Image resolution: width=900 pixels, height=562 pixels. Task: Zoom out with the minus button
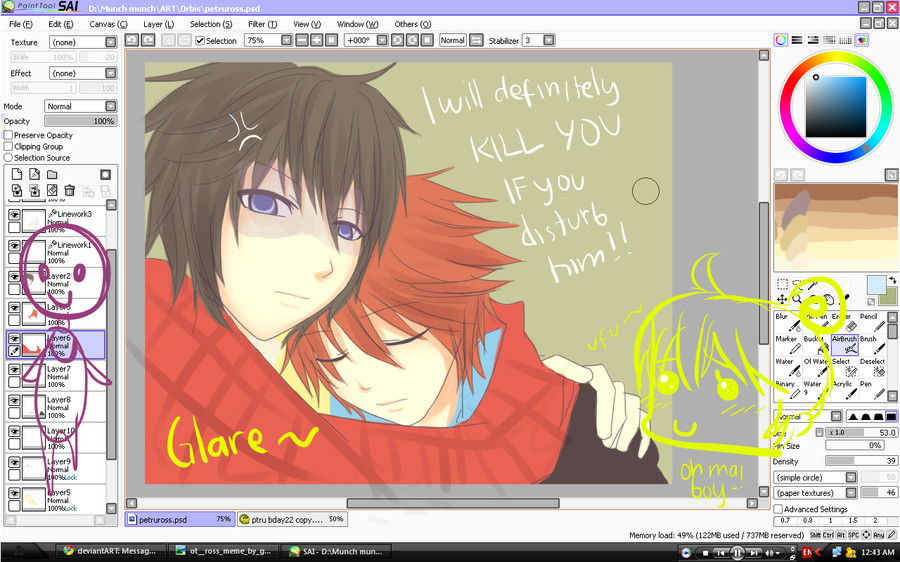click(302, 40)
